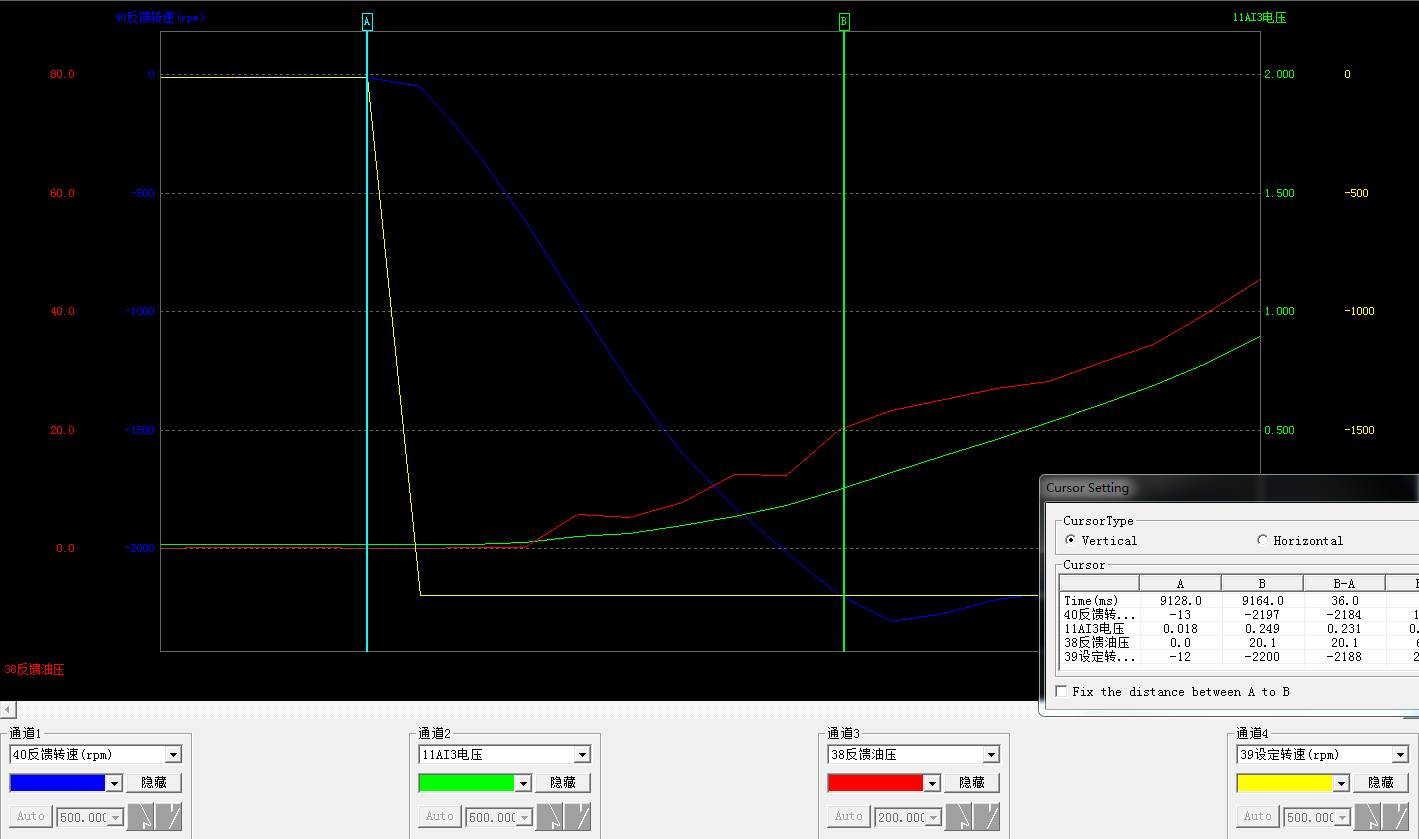Click the green color swatch in 通道2

[466, 783]
